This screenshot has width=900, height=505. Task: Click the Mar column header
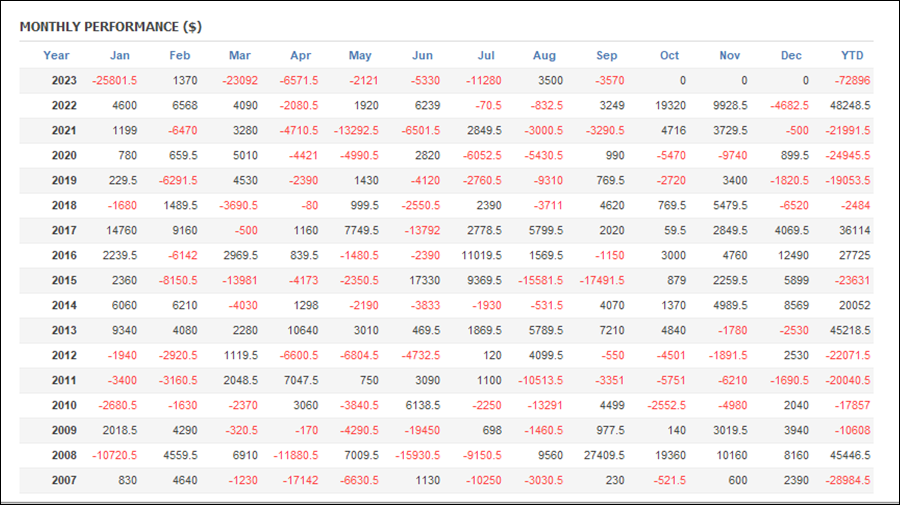[x=240, y=56]
